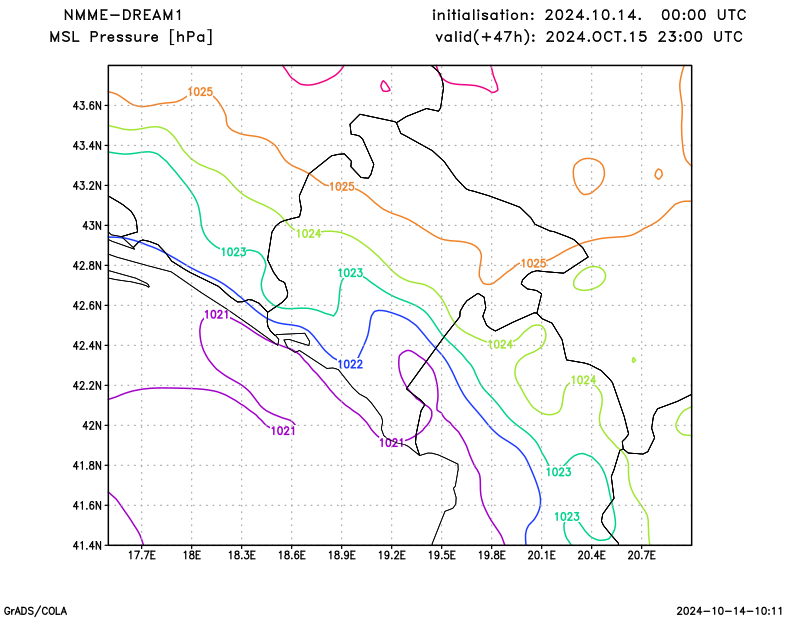Click the 19.5E longitude axis label
The image size is (800, 618).
(x=442, y=556)
